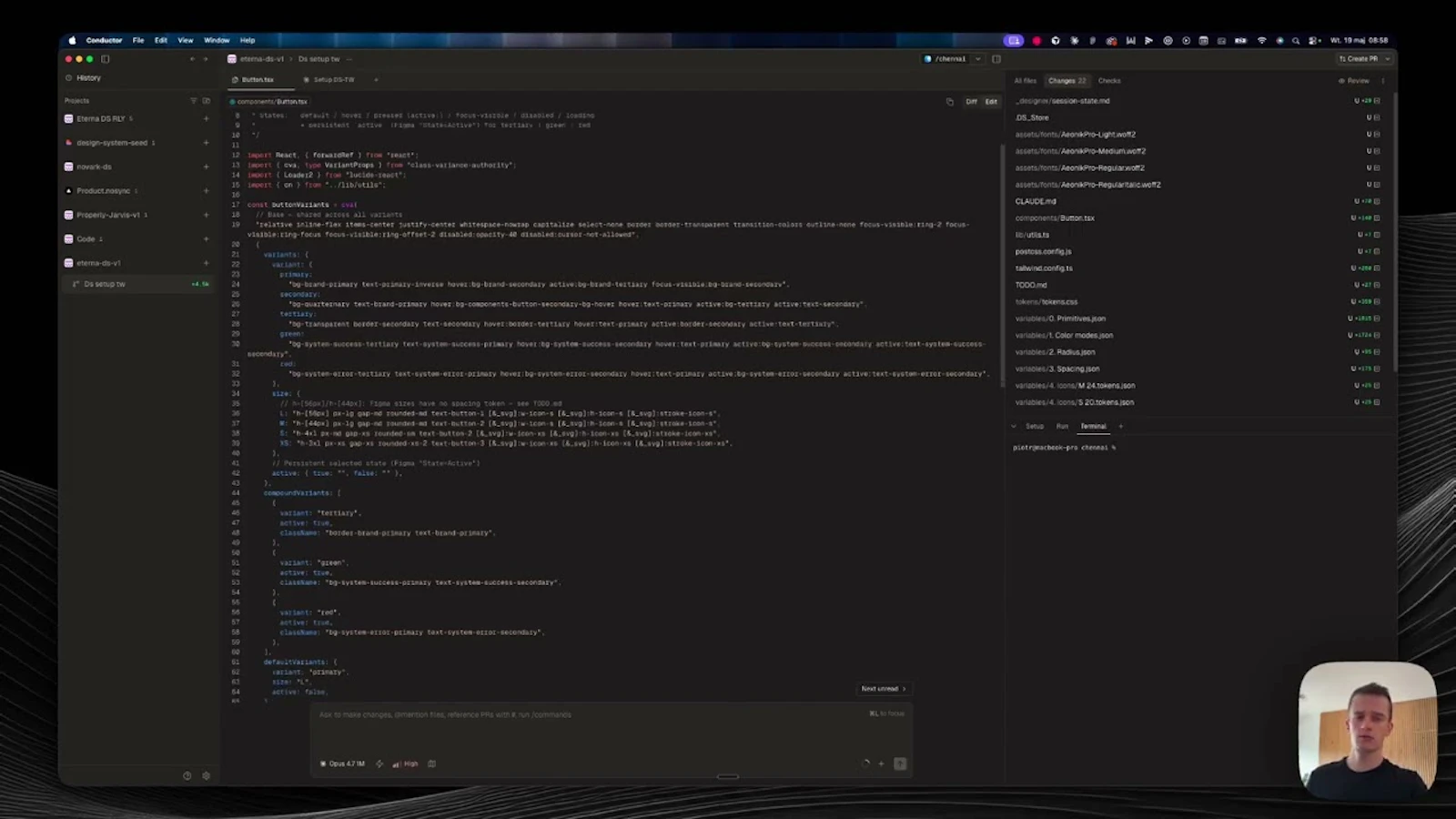Click the add project folder icon
This screenshot has width=1456, height=819.
(206, 101)
